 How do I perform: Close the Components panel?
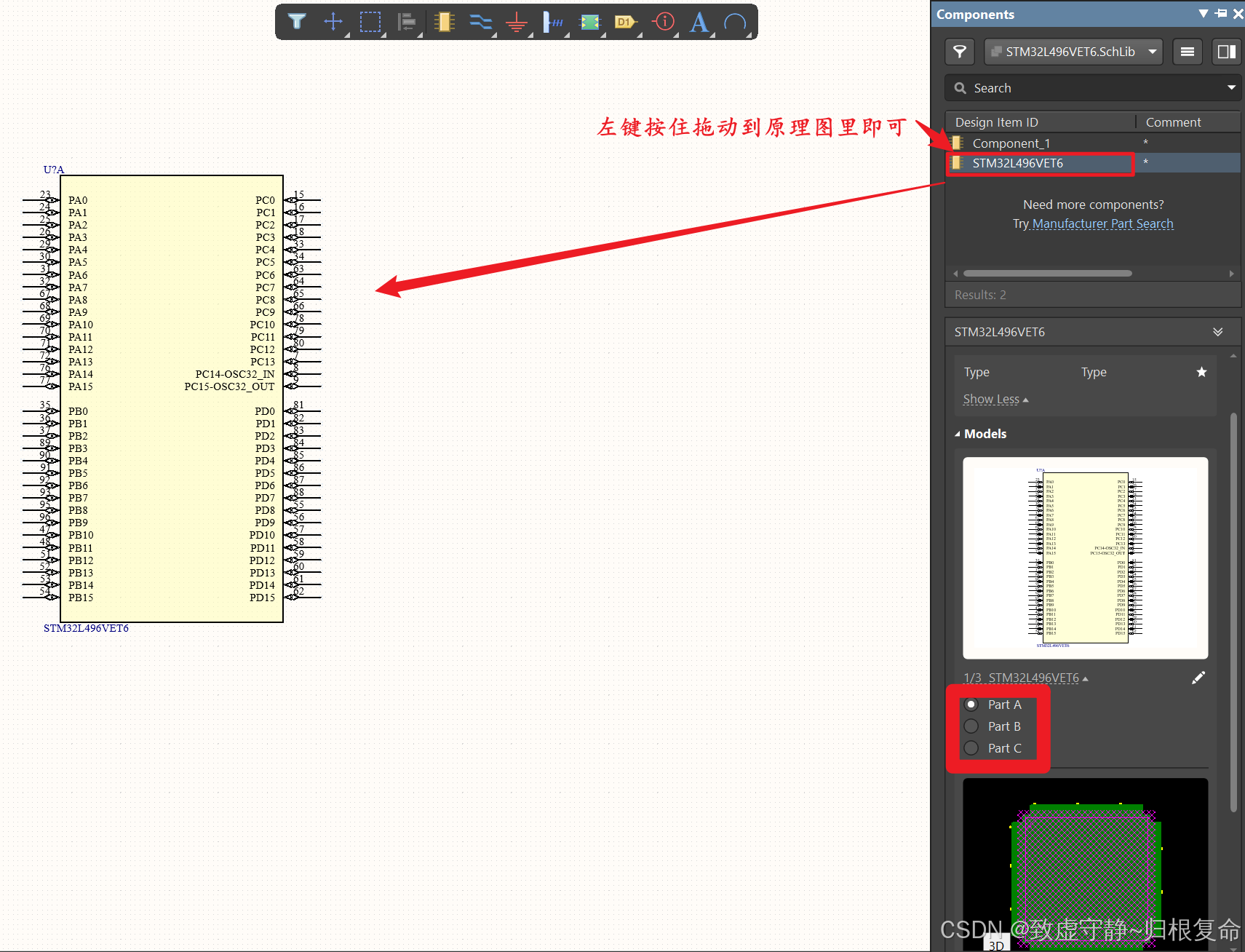(x=1238, y=14)
